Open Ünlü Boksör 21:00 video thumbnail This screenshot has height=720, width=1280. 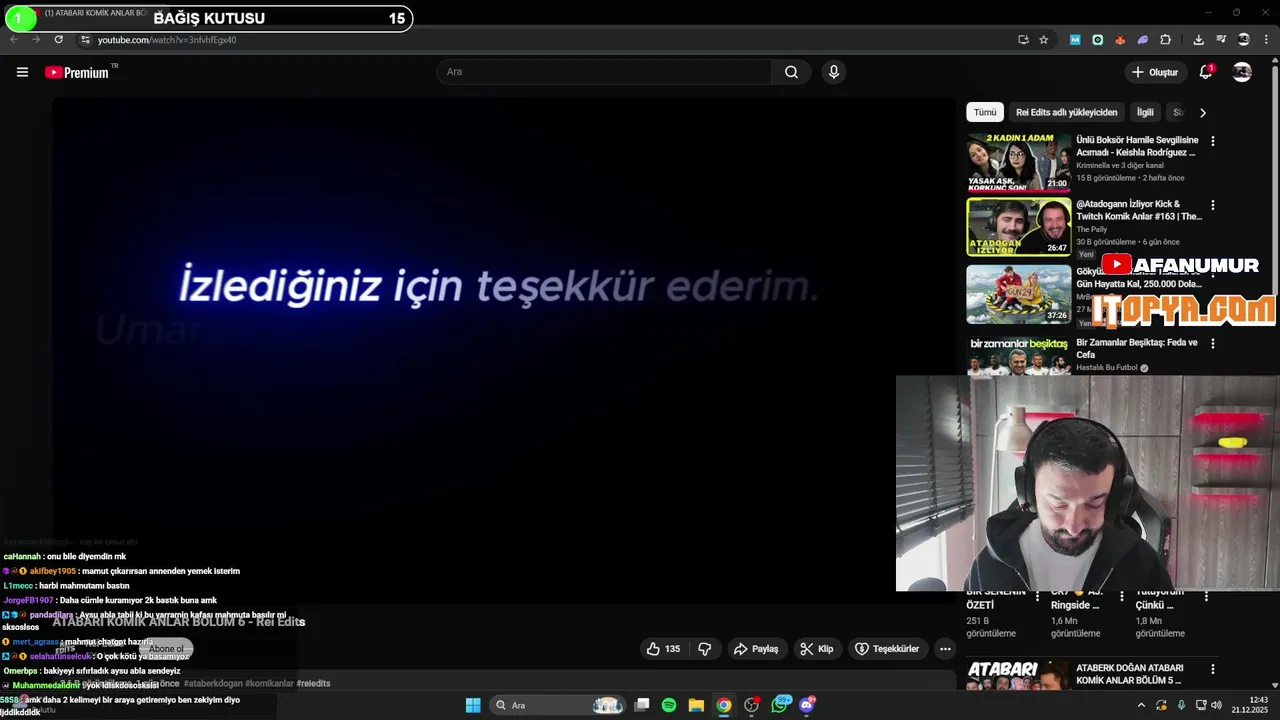(1019, 163)
